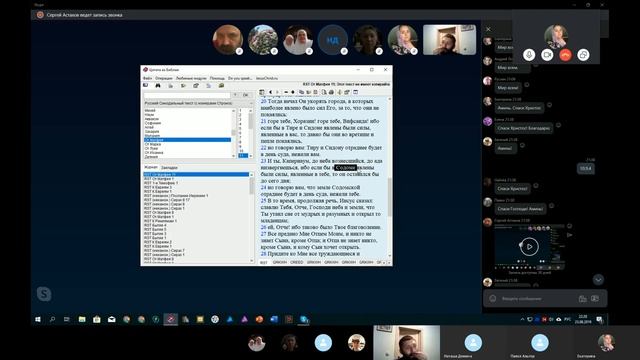The height and width of the screenshot is (360, 640).
Task: Open the Операции menu
Action: point(164,78)
